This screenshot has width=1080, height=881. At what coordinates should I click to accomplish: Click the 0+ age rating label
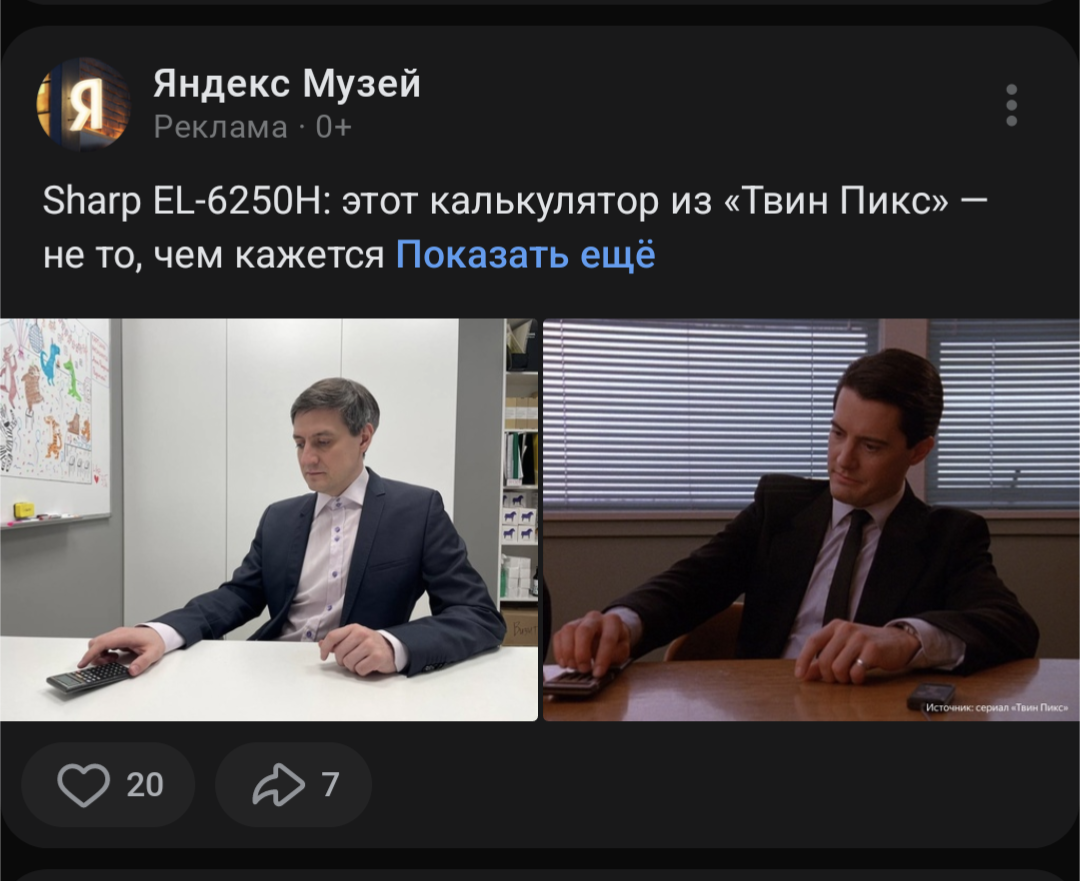[x=333, y=127]
